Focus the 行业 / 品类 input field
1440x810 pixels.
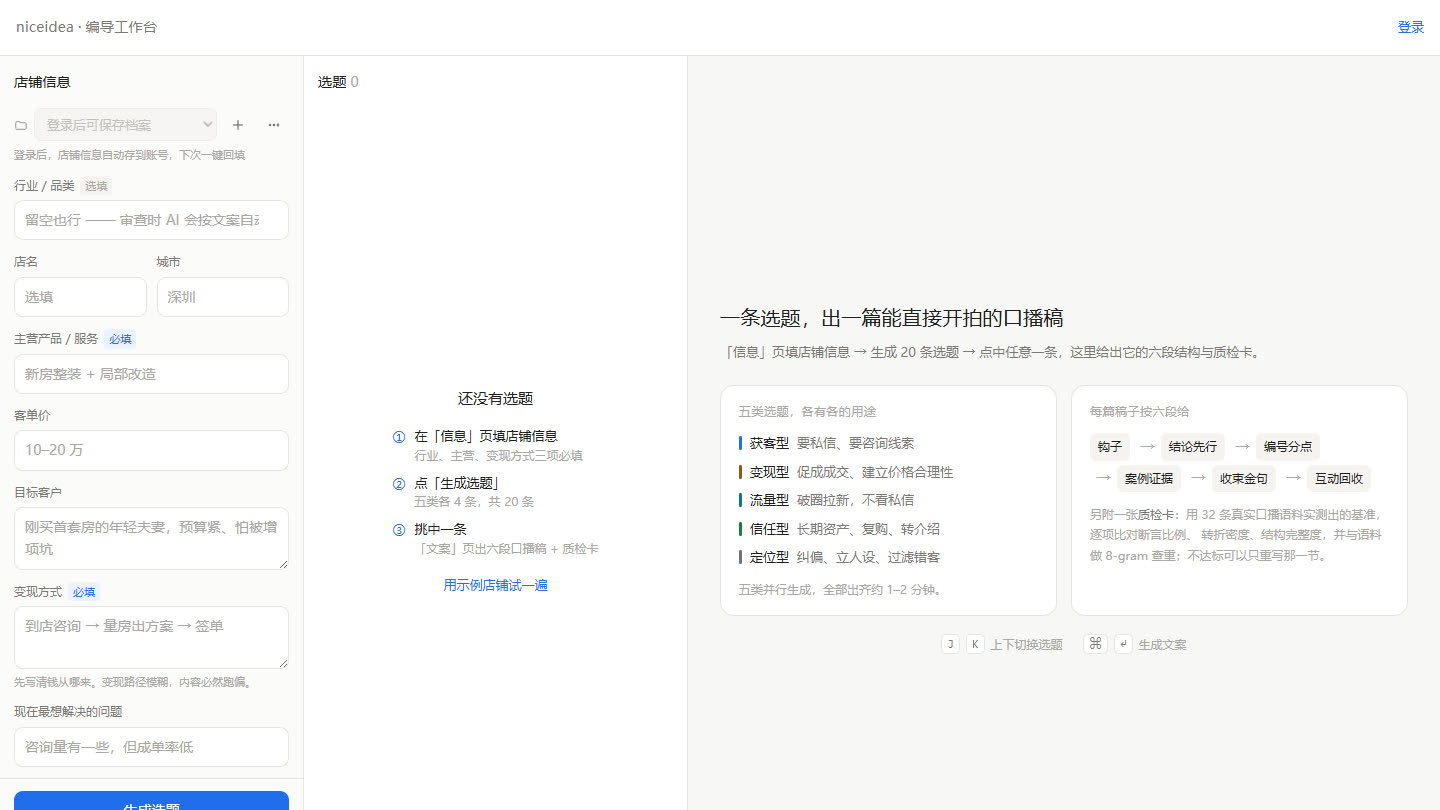pyautogui.click(x=151, y=220)
